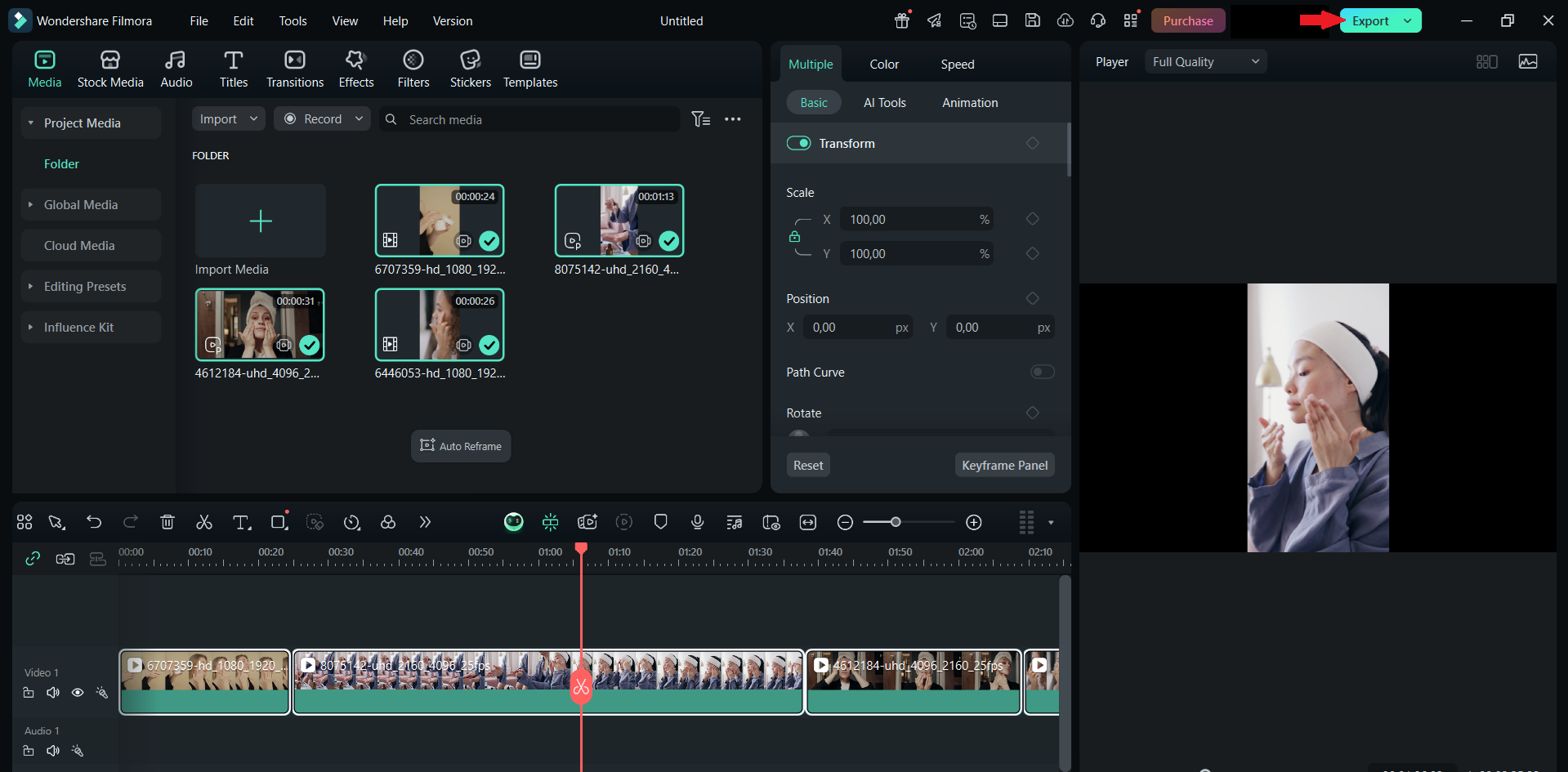The width and height of the screenshot is (1568, 772).
Task: Toggle visibility of Video 1 track
Action: [78, 693]
